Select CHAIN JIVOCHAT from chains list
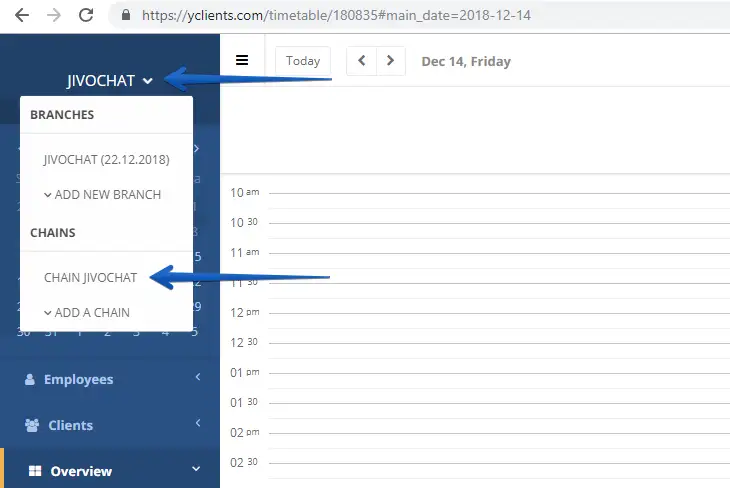 pyautogui.click(x=90, y=278)
